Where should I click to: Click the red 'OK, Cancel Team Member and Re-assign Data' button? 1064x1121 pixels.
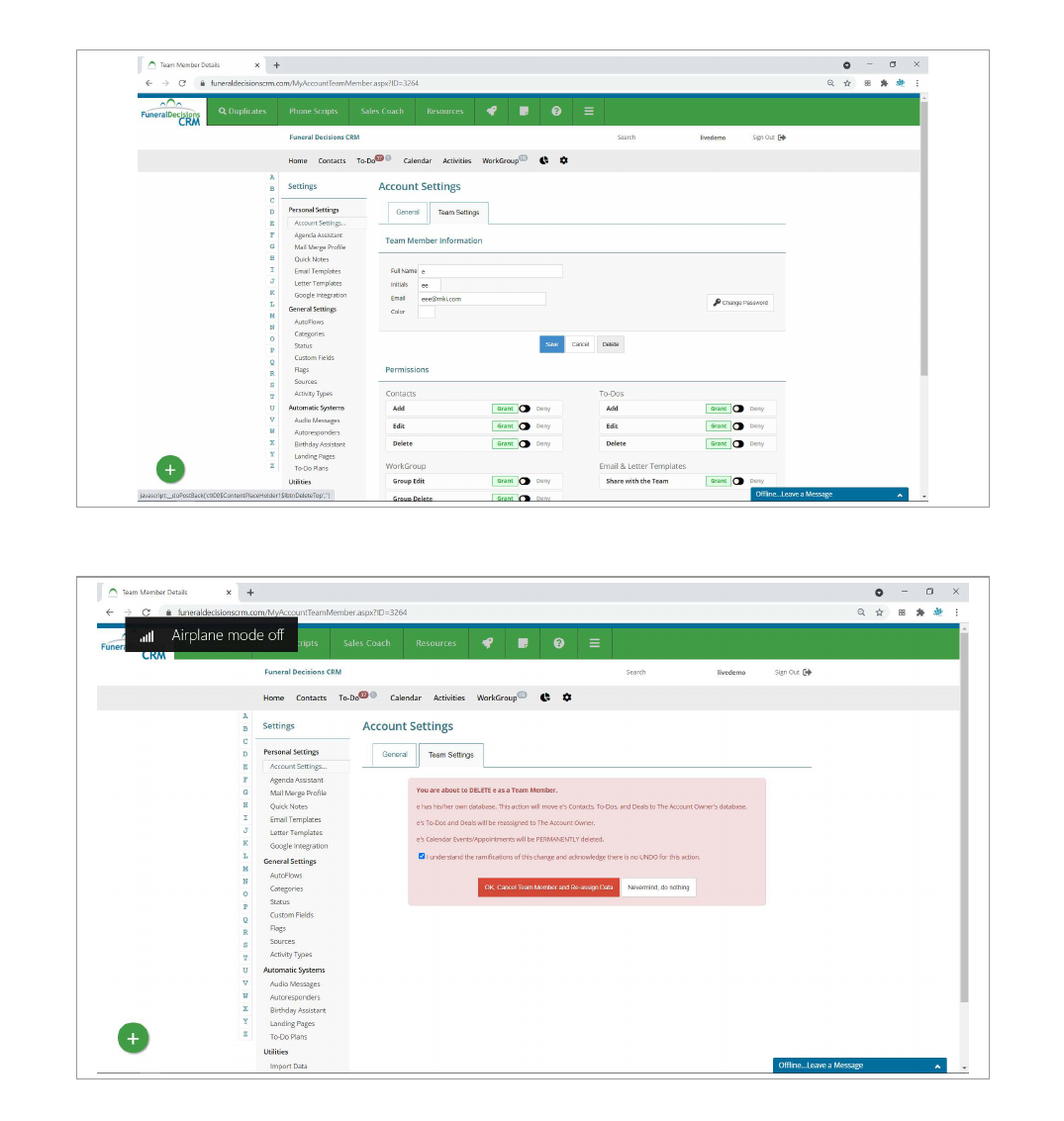point(548,887)
